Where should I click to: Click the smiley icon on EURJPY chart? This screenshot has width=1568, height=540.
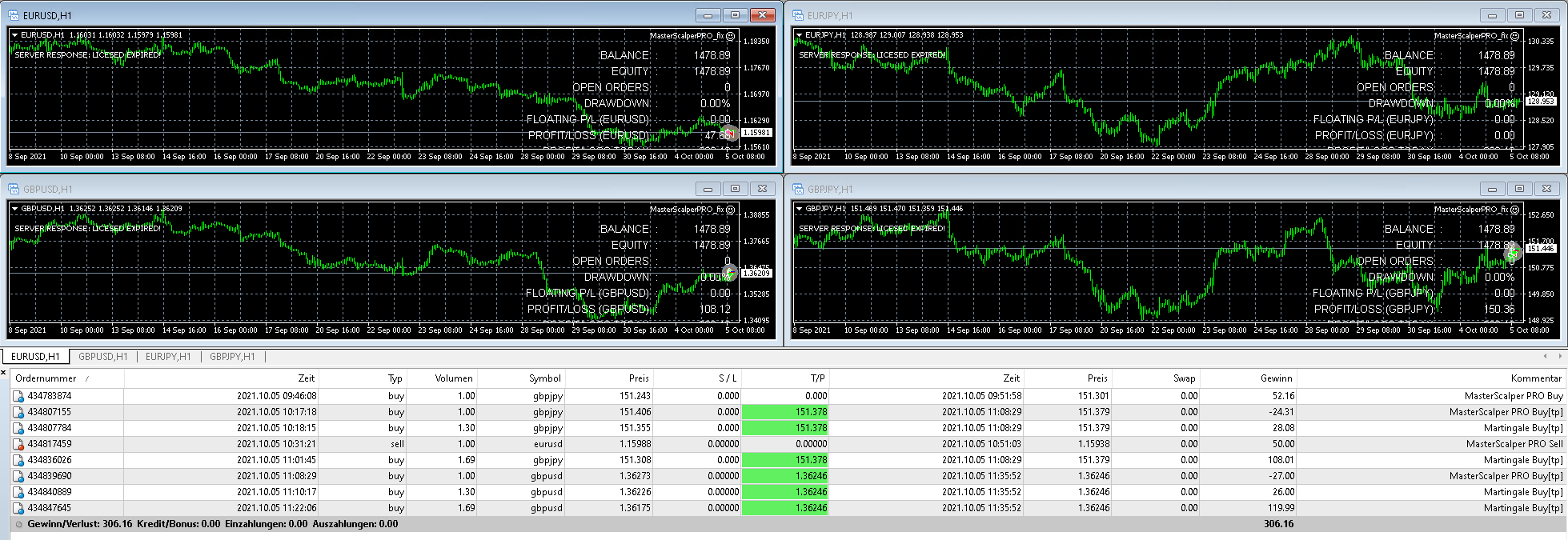click(x=1514, y=36)
